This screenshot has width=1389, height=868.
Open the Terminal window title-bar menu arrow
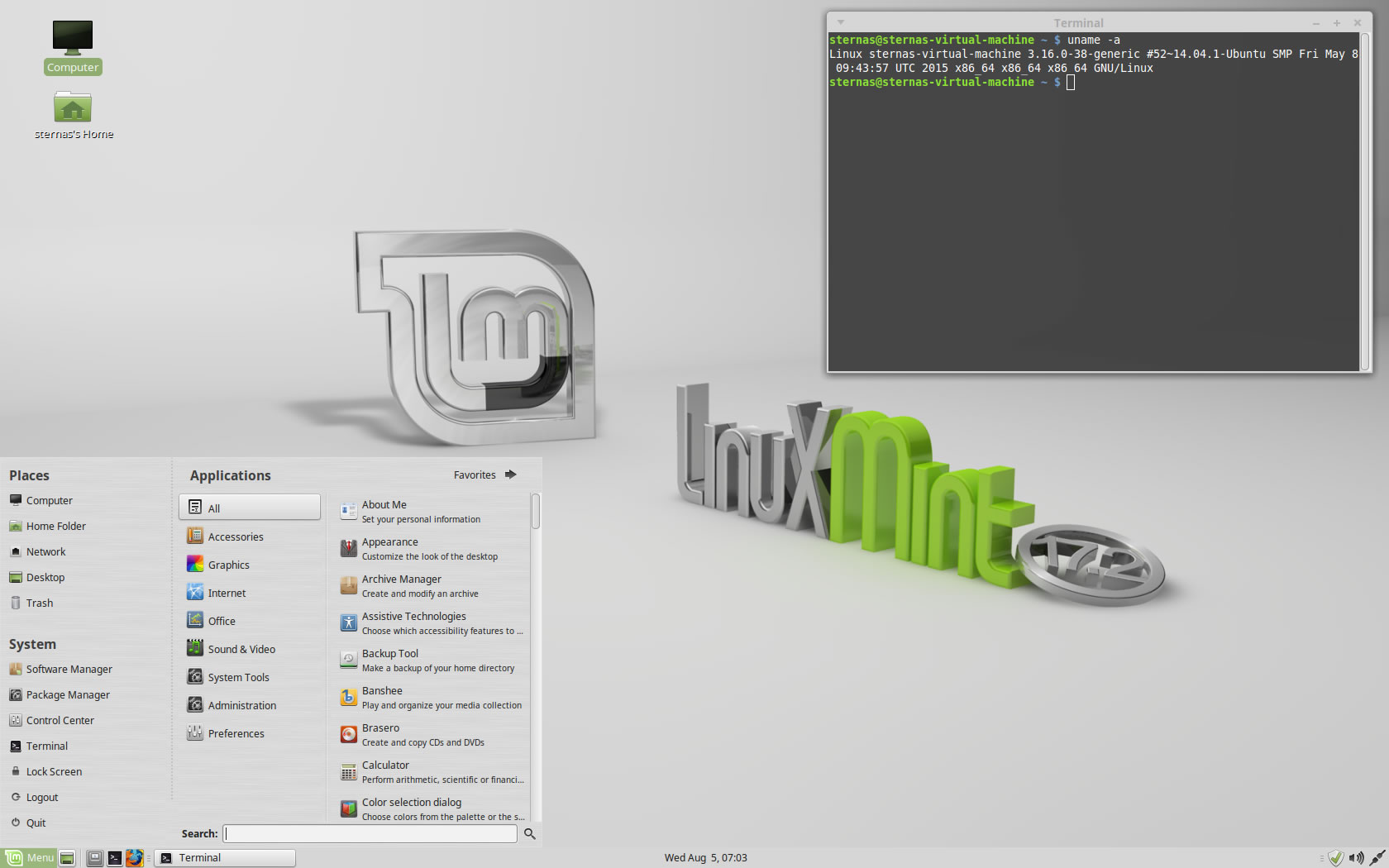click(x=841, y=22)
